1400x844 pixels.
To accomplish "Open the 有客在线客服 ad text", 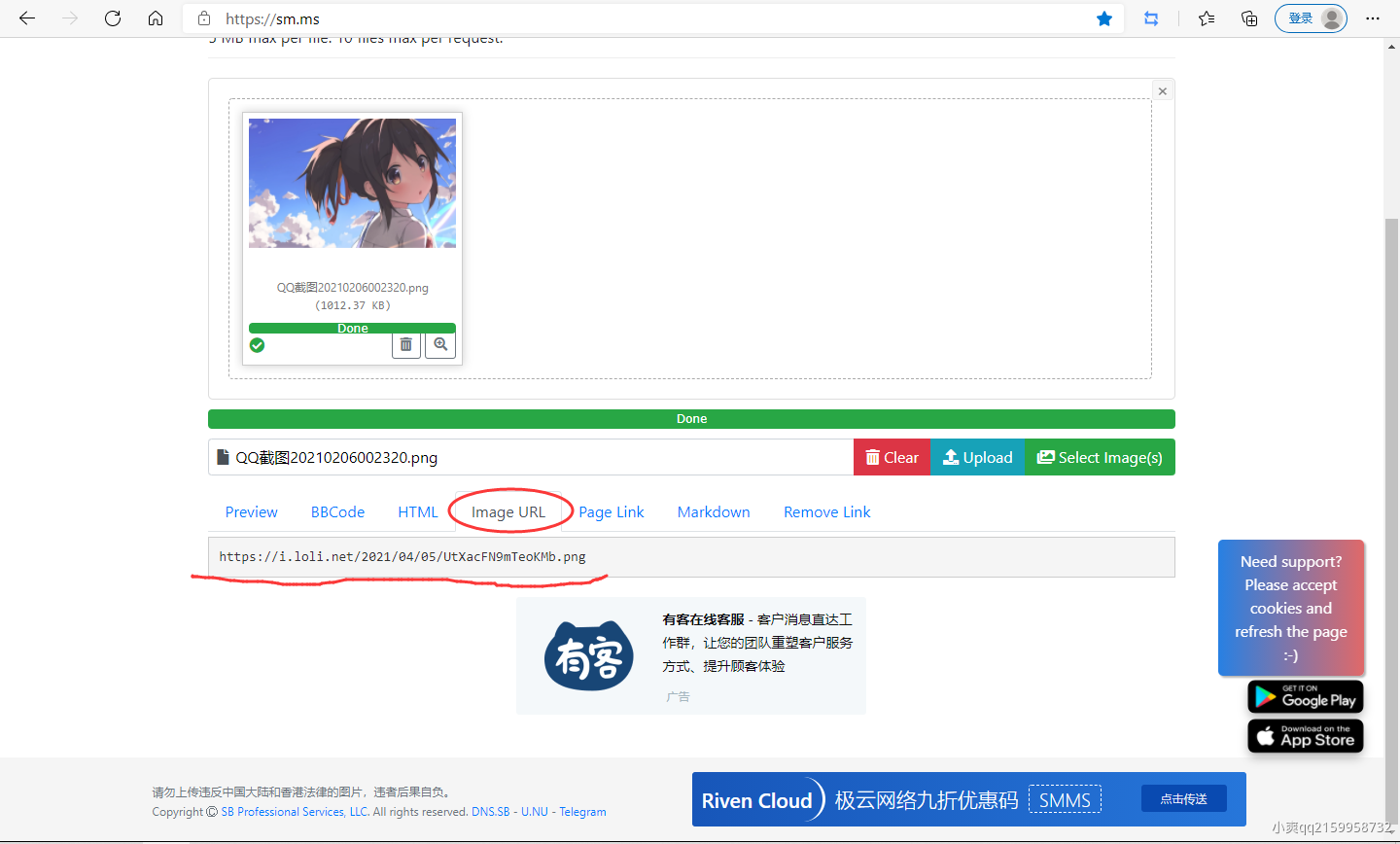I will [757, 643].
